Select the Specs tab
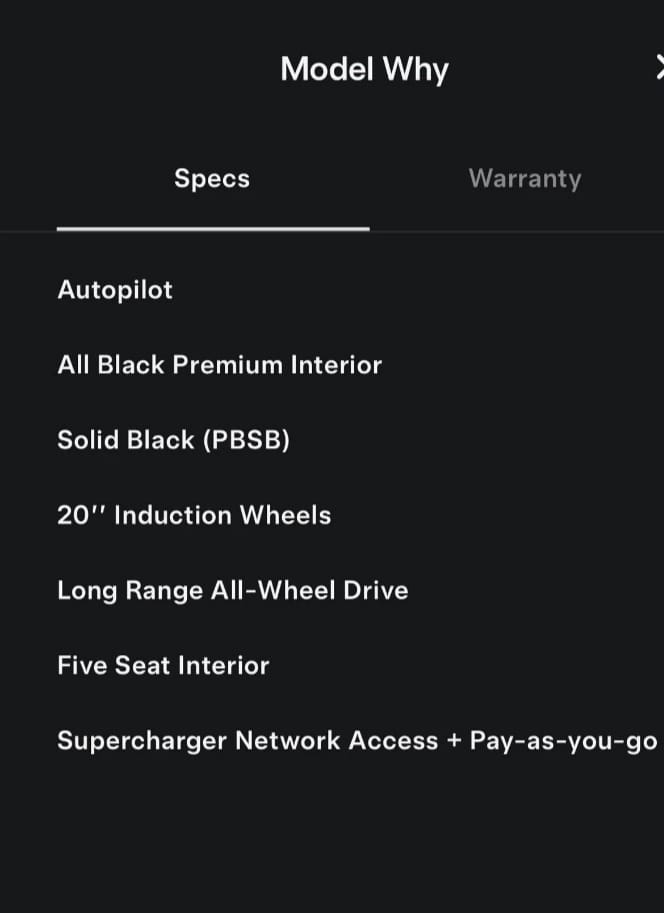 click(x=212, y=179)
